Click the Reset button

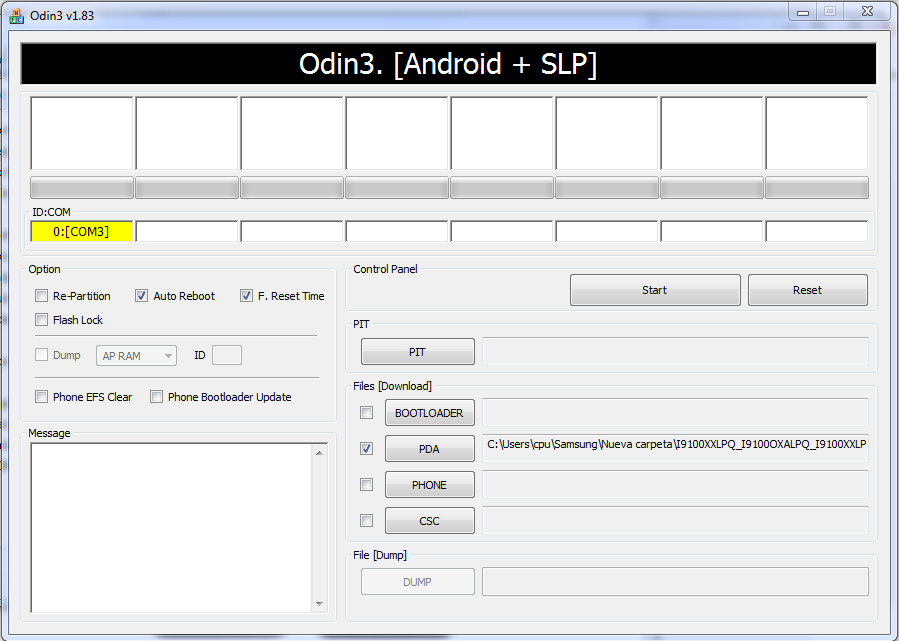coord(807,290)
